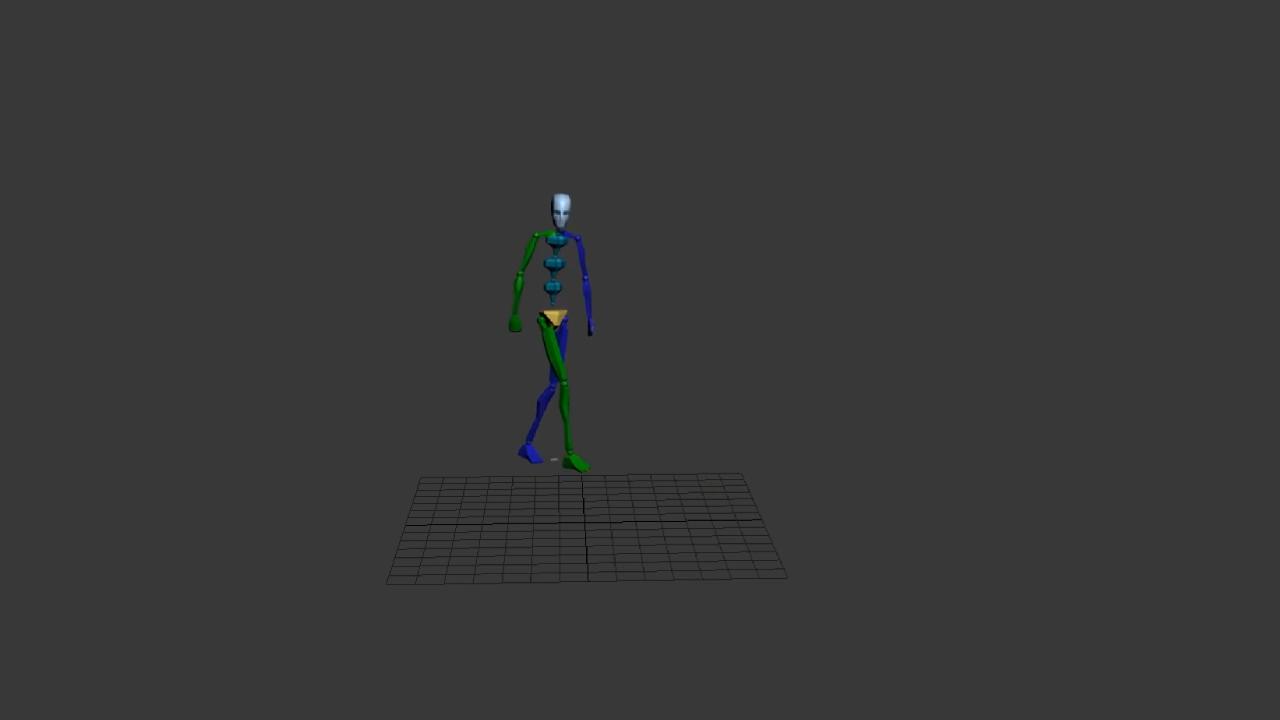Viewport: 1280px width, 720px height.
Task: Select the biped's blue foot
Action: point(530,454)
